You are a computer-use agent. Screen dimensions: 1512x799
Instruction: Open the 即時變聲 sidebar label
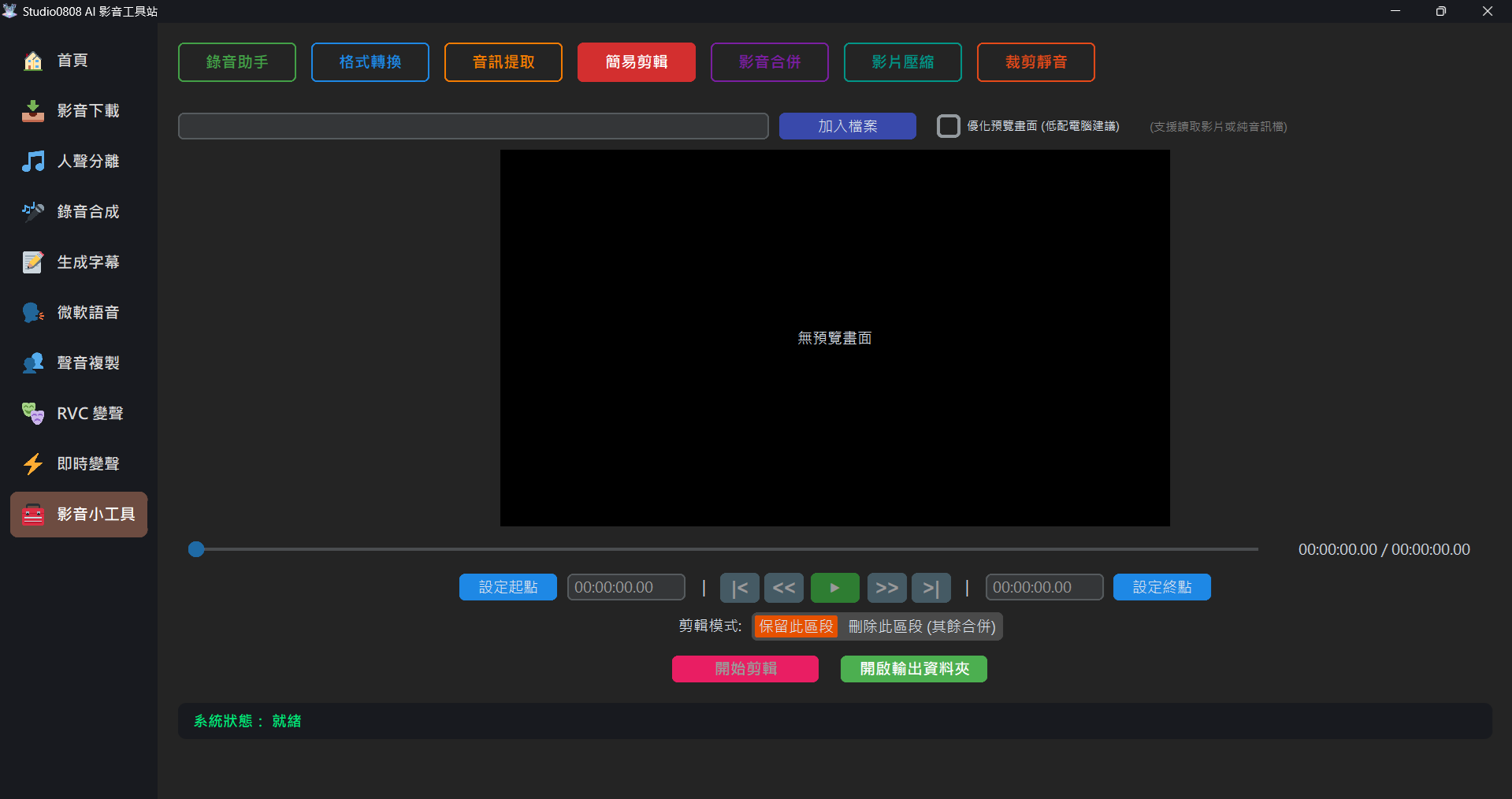88,464
